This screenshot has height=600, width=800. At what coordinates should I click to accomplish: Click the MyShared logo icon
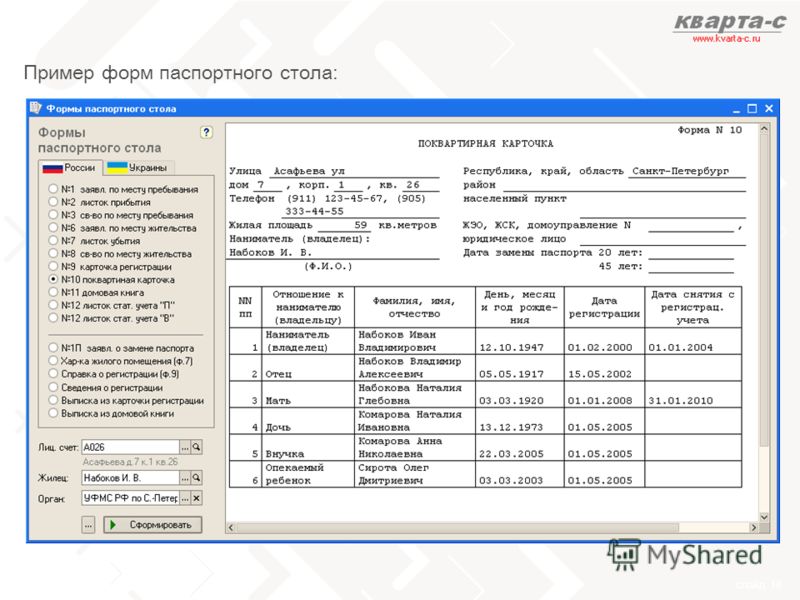624,555
